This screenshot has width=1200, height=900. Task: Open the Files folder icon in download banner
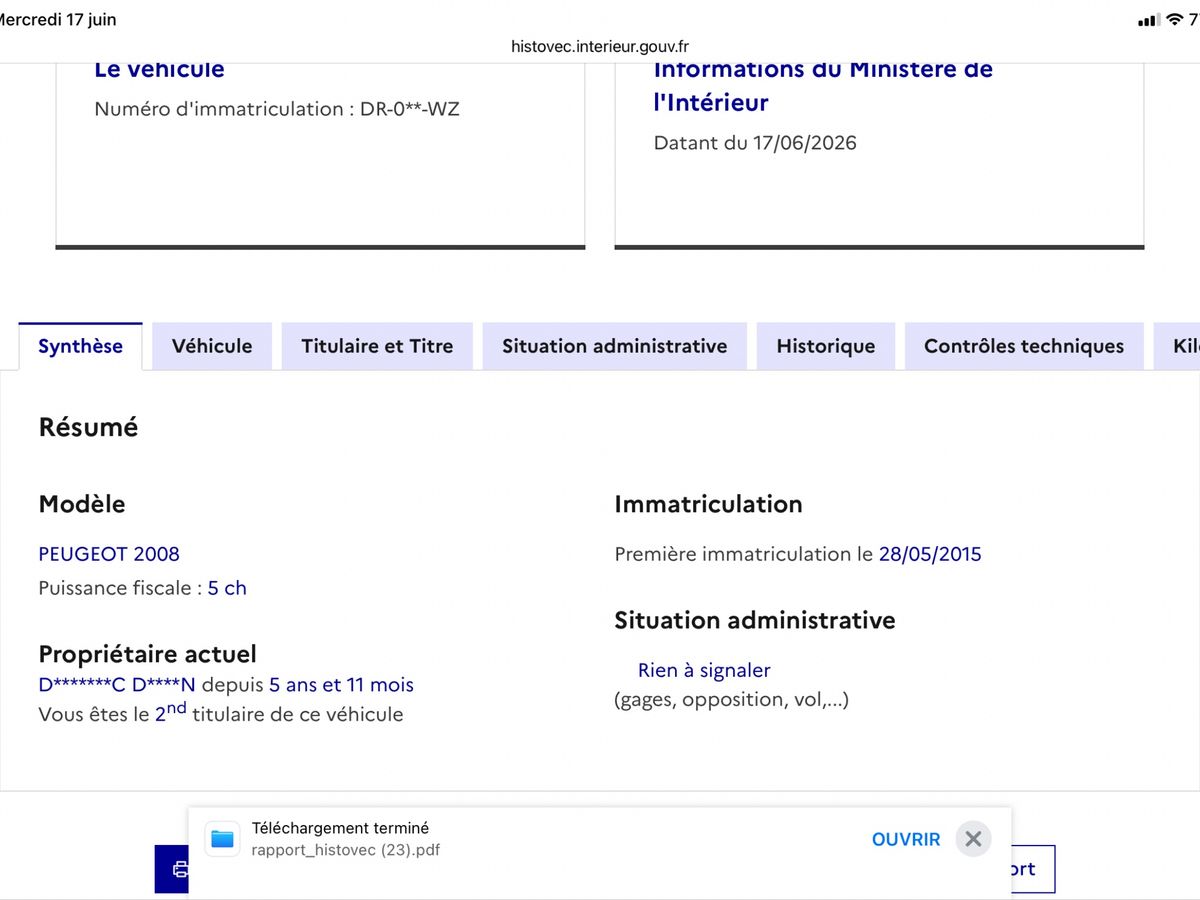pos(222,839)
